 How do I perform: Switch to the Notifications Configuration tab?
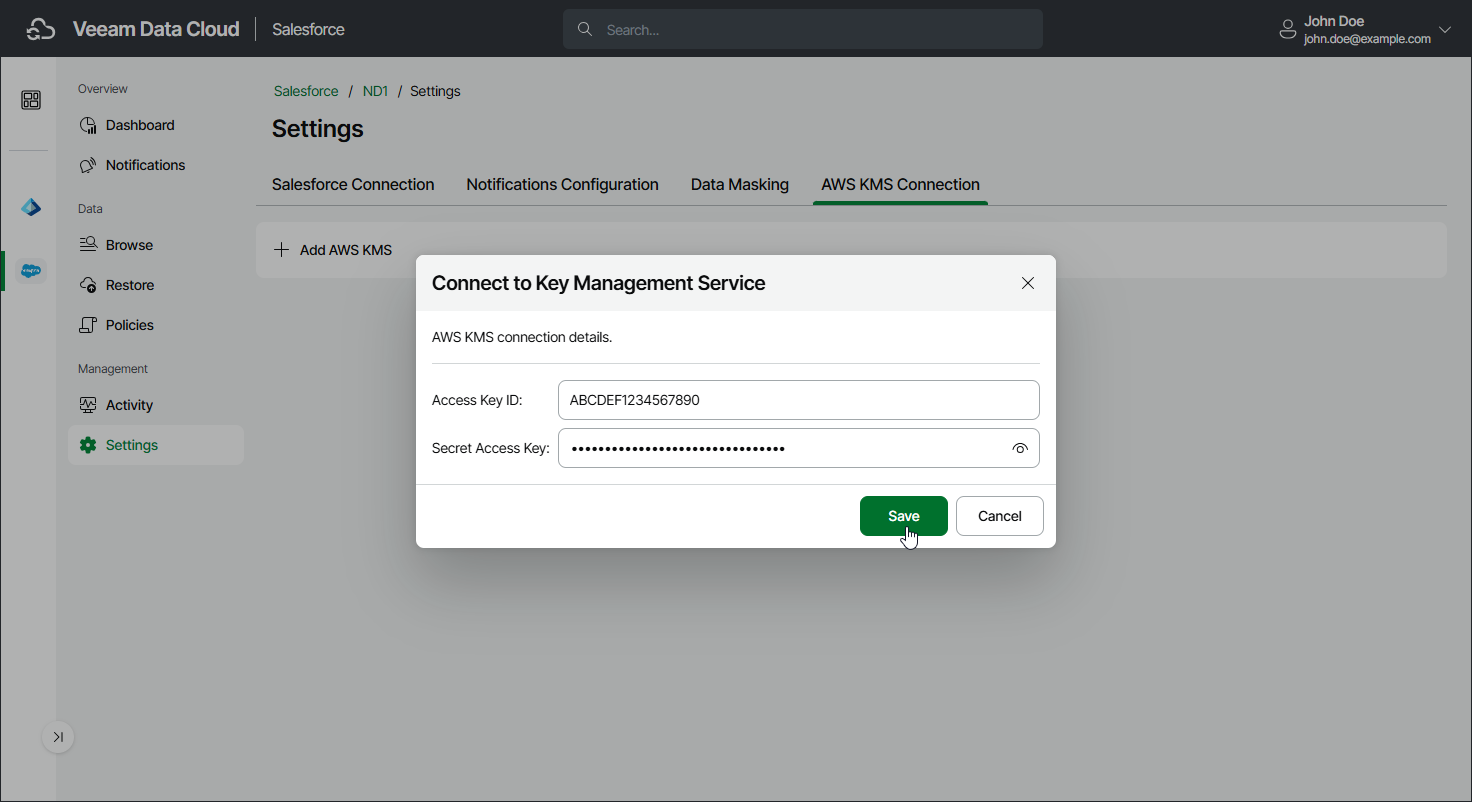point(562,185)
